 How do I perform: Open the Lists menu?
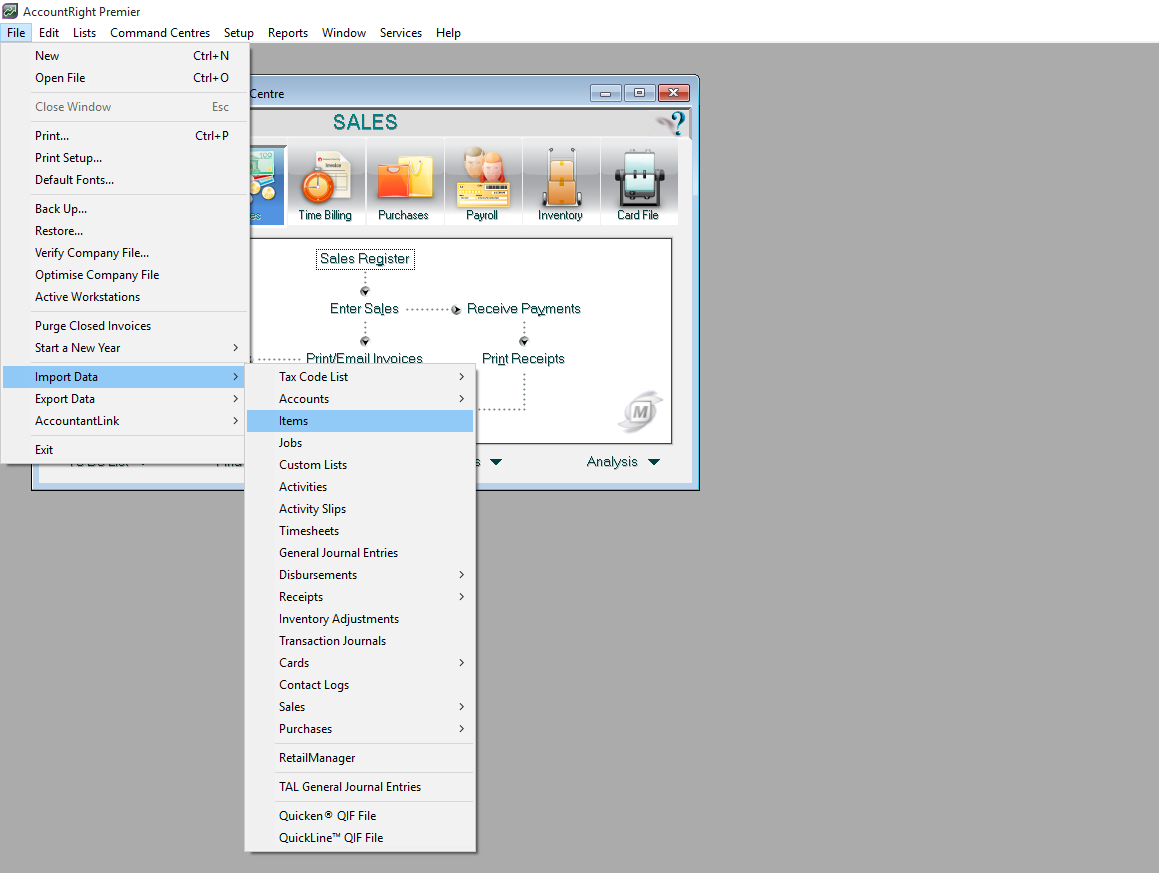tap(84, 33)
